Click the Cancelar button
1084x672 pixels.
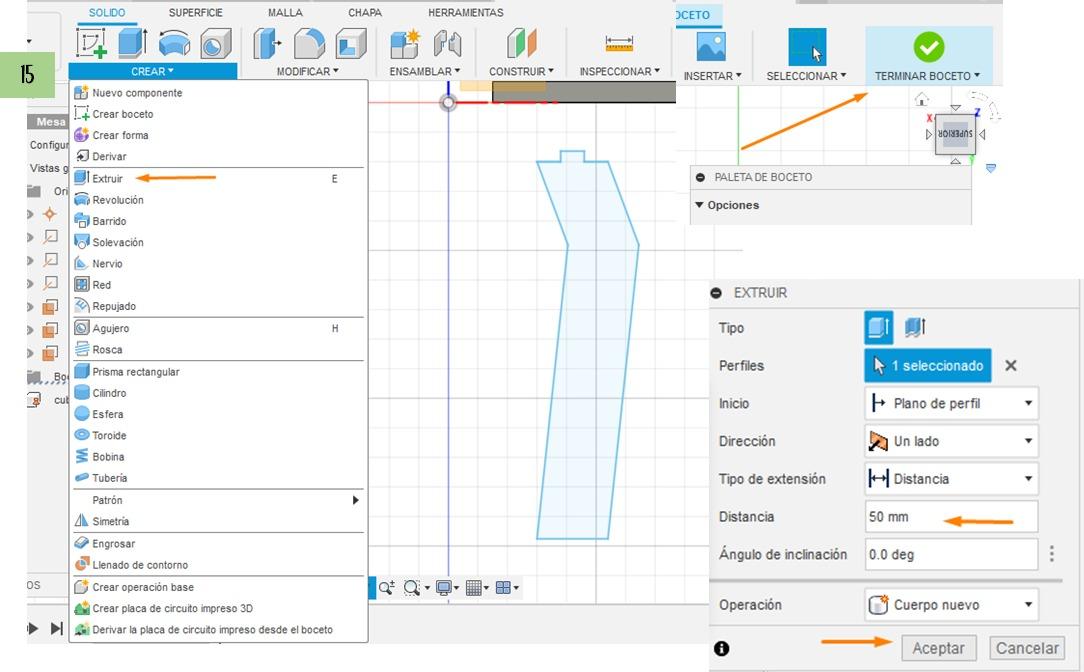(1027, 648)
